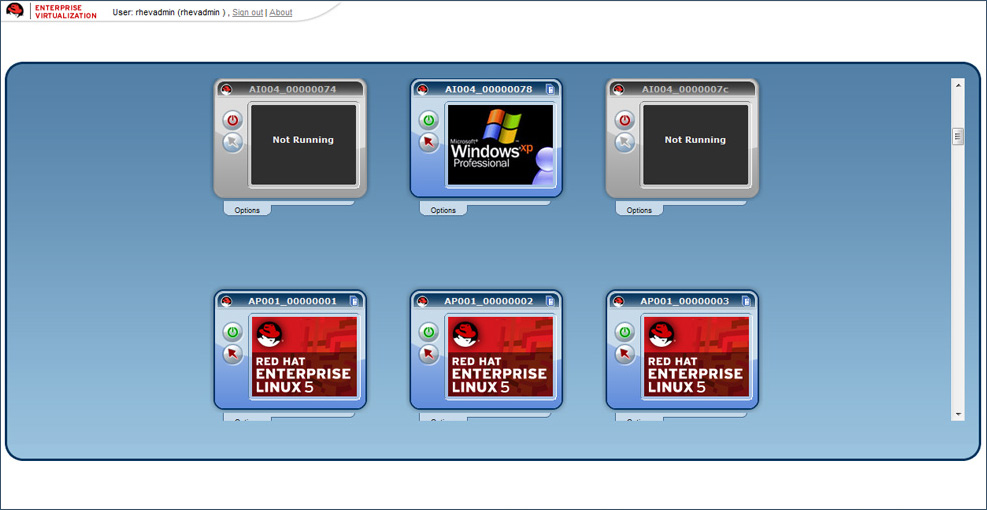The height and width of the screenshot is (510, 987).
Task: Click the vertical scrollbar thumb
Action: (x=958, y=136)
